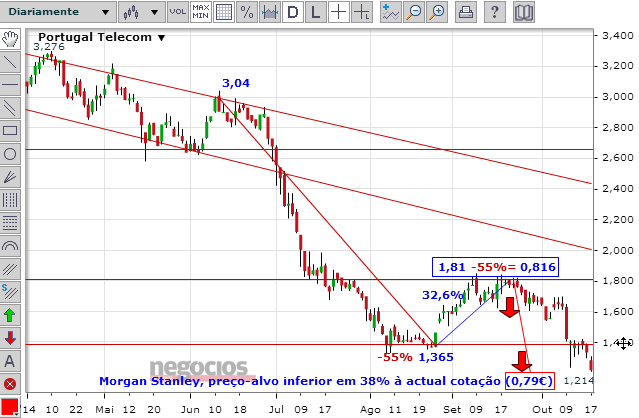Click the Jul date axis label
This screenshot has height=418, width=639.
pos(276,409)
